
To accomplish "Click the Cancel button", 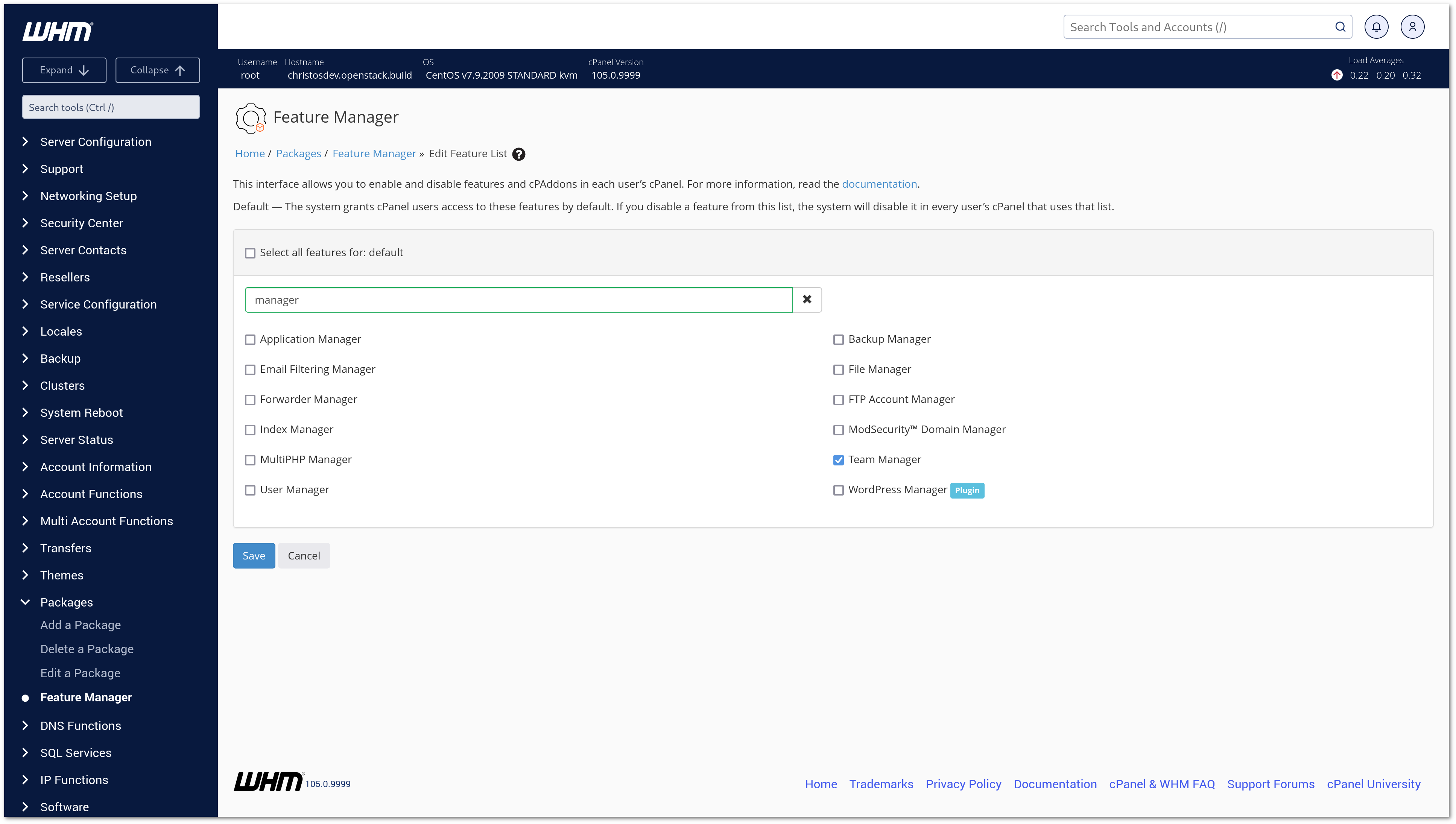I will [x=303, y=556].
